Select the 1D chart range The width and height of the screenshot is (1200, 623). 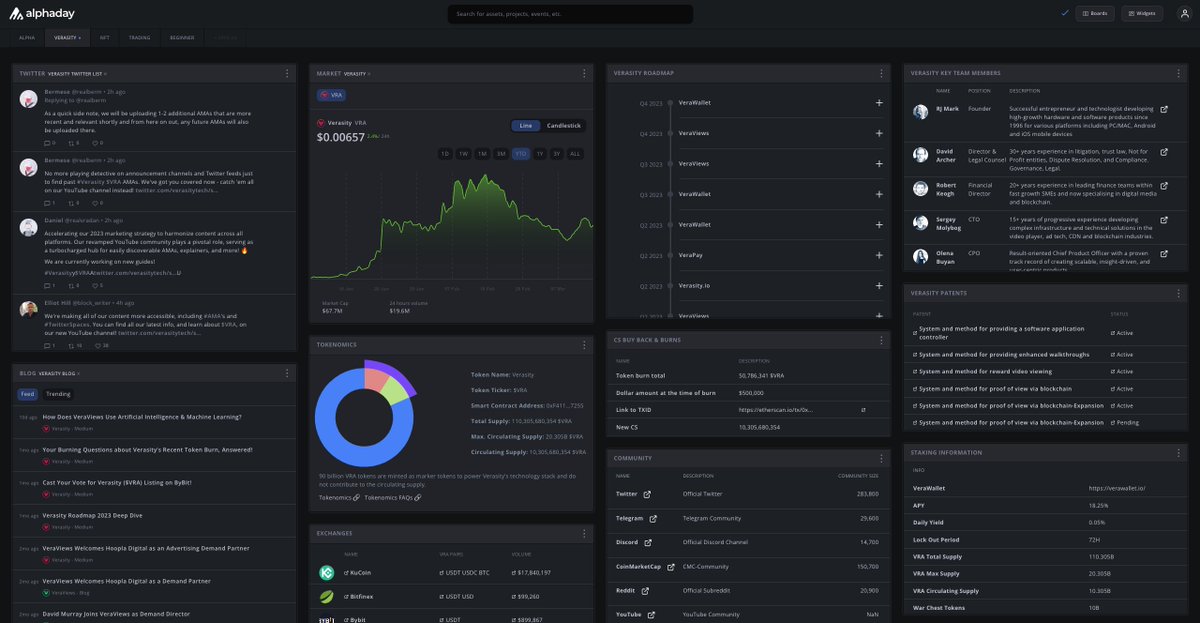point(445,154)
